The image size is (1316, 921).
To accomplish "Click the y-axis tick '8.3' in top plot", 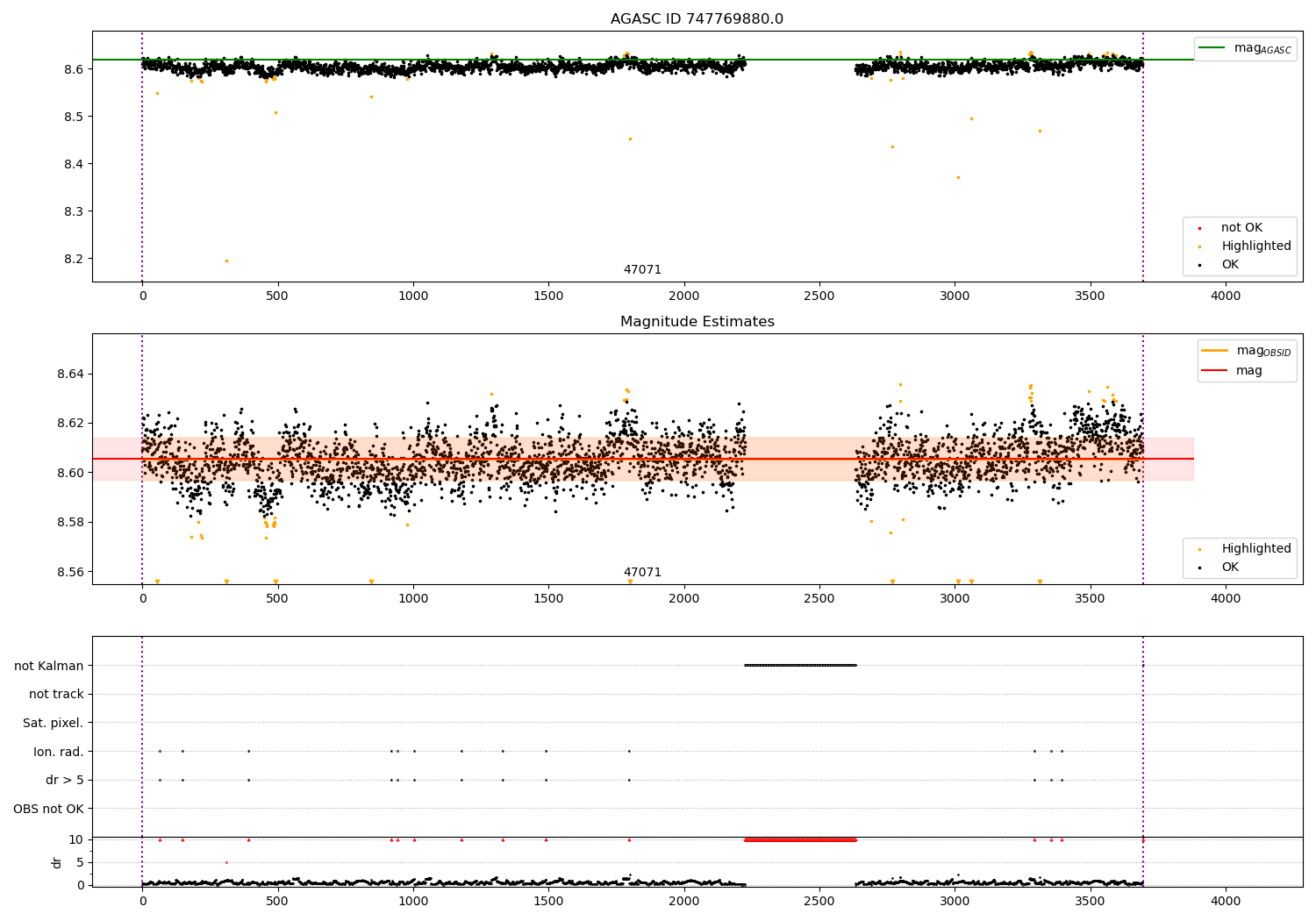I will point(74,211).
